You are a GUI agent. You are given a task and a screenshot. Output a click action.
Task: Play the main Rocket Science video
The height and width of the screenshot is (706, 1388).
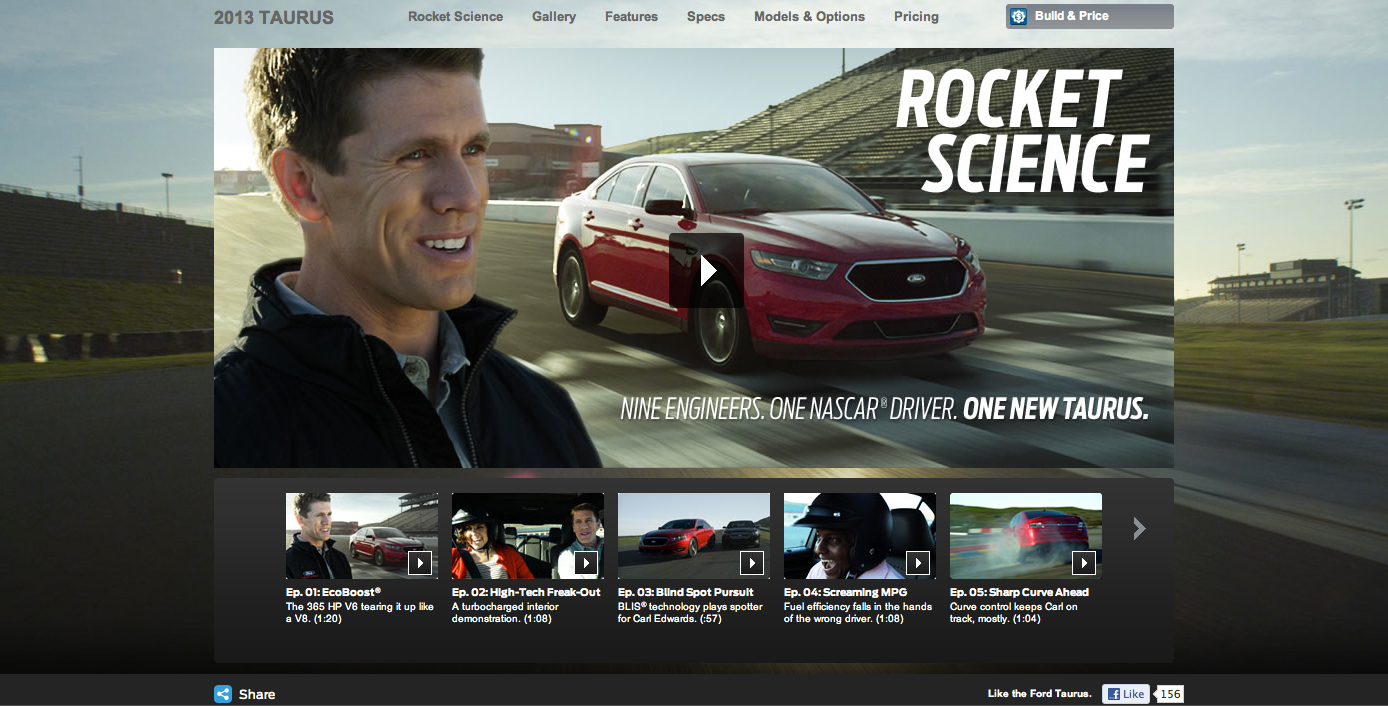pos(706,270)
